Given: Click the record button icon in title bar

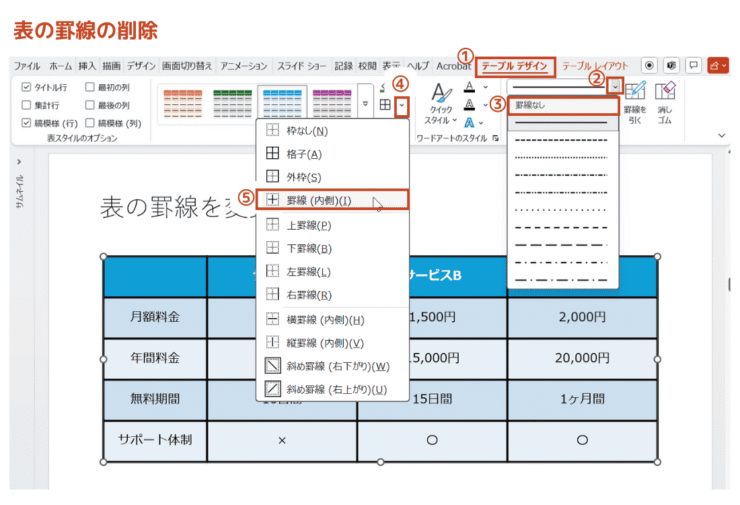Looking at the screenshot, I should click(x=649, y=66).
